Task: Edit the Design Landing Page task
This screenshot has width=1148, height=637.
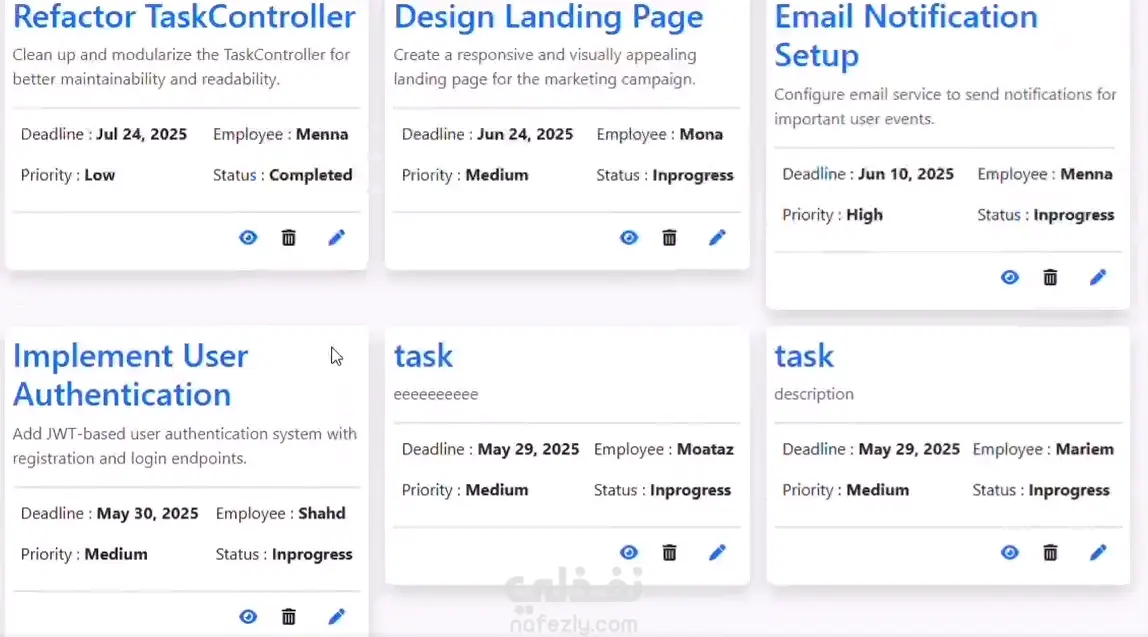Action: (718, 238)
